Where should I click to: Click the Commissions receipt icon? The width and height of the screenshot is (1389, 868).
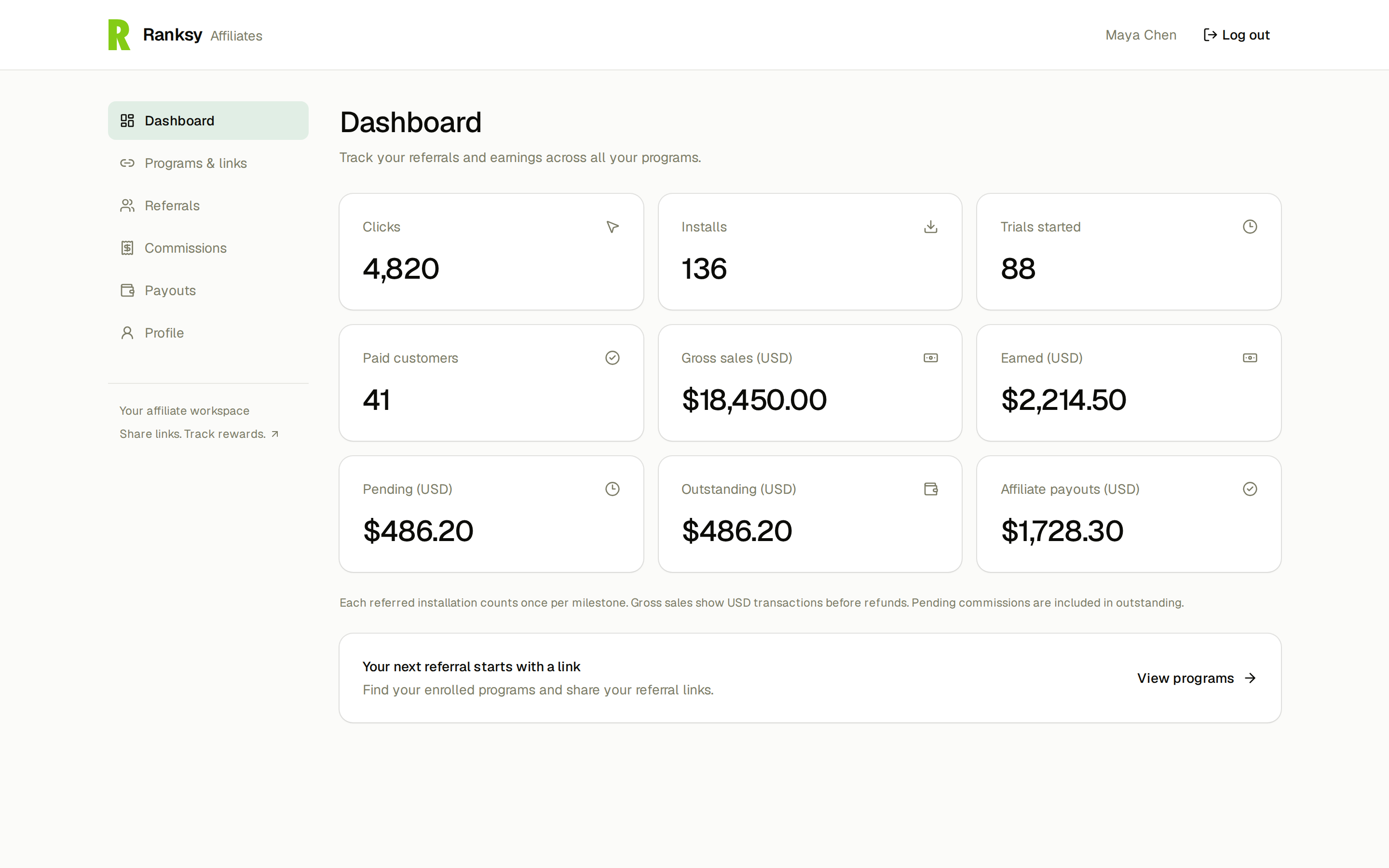click(x=127, y=248)
